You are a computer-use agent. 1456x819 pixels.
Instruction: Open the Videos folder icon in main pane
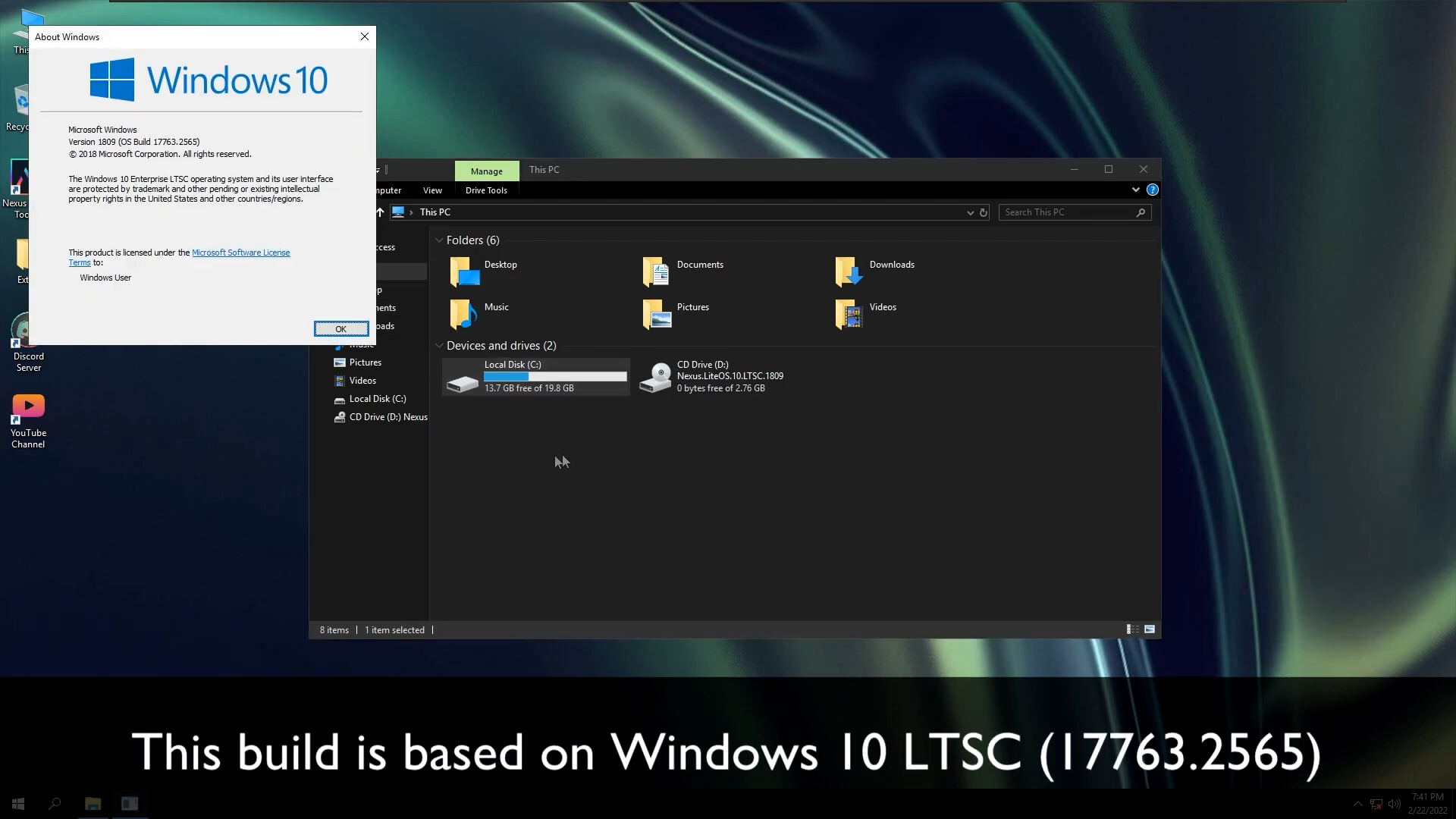point(849,314)
